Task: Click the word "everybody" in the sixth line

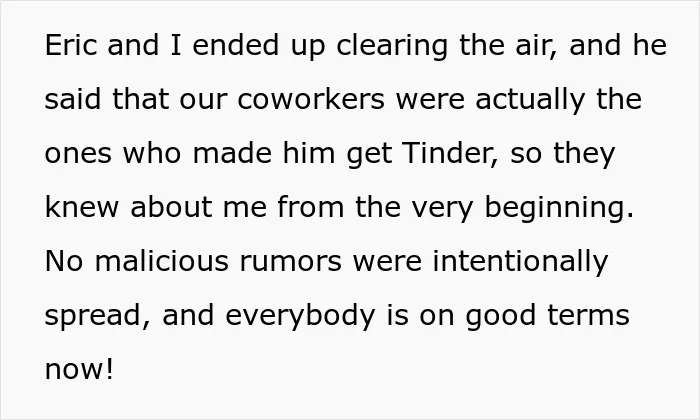Action: pos(300,316)
